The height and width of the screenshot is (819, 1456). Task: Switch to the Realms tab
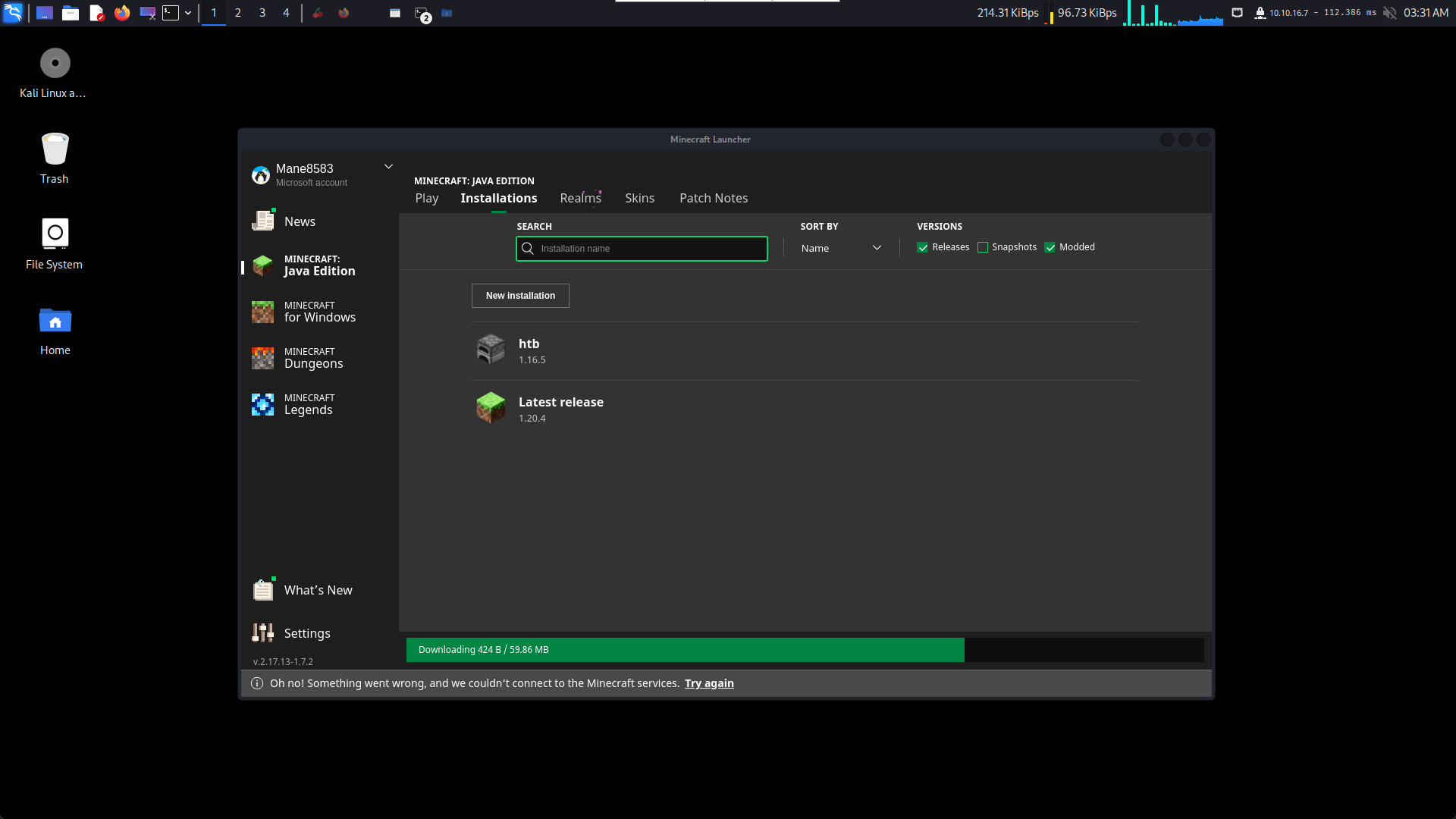(x=581, y=198)
